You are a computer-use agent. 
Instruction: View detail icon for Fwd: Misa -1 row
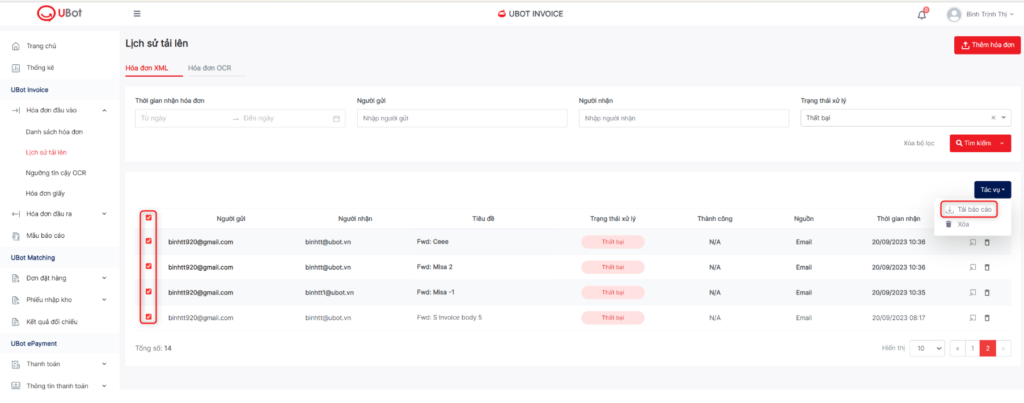[x=972, y=292]
